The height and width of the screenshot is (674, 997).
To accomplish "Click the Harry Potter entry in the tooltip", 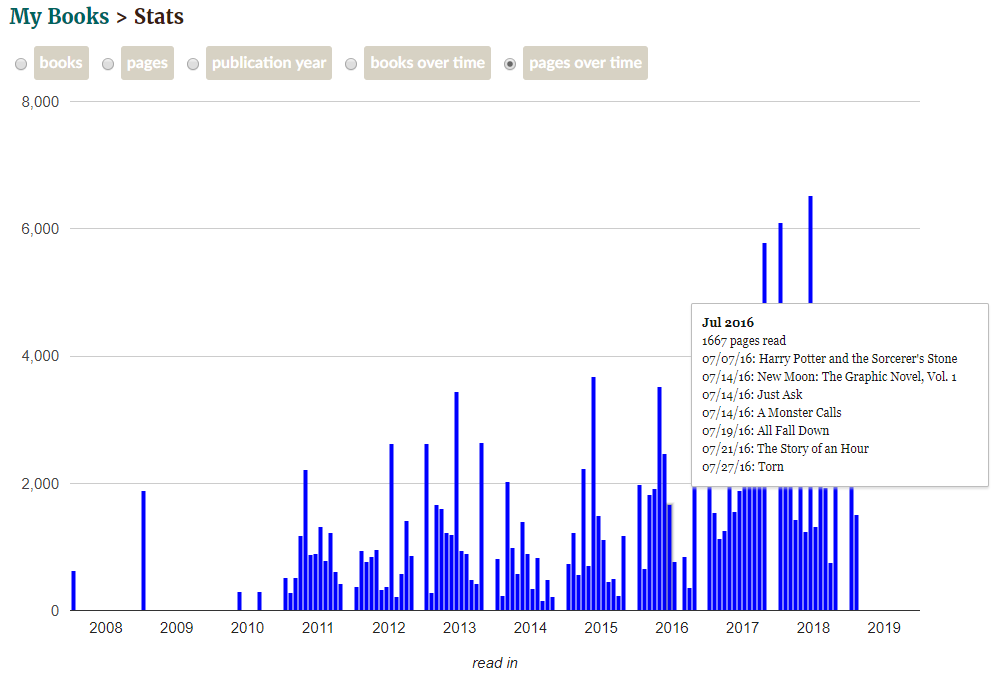I will 829,359.
